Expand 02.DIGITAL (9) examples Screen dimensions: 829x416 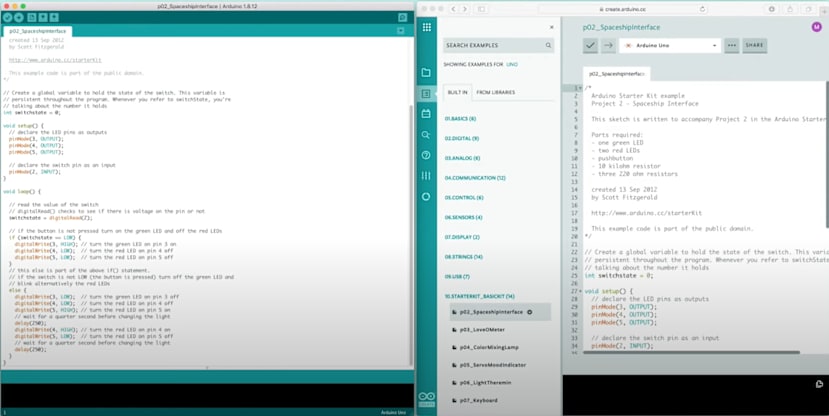[x=462, y=138]
